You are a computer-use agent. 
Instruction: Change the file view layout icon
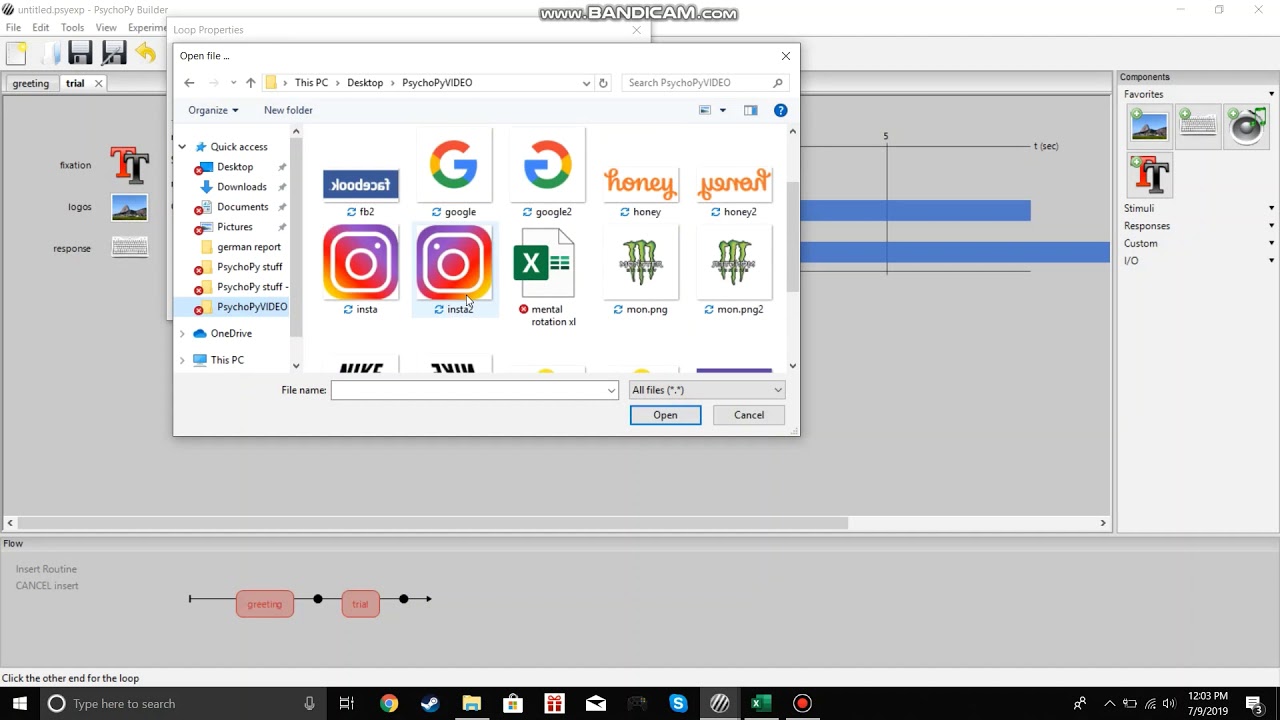705,110
